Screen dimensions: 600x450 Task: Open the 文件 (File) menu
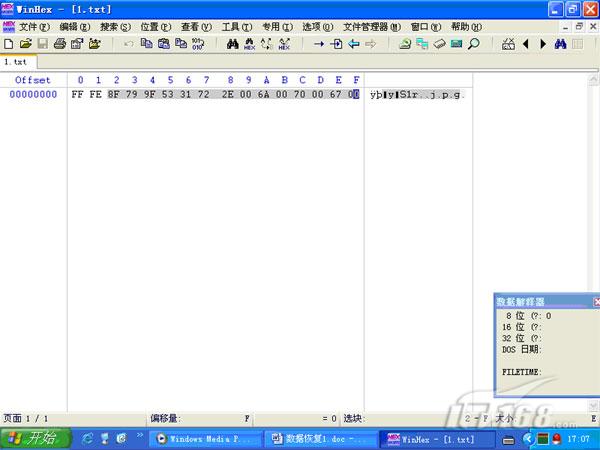pyautogui.click(x=34, y=26)
